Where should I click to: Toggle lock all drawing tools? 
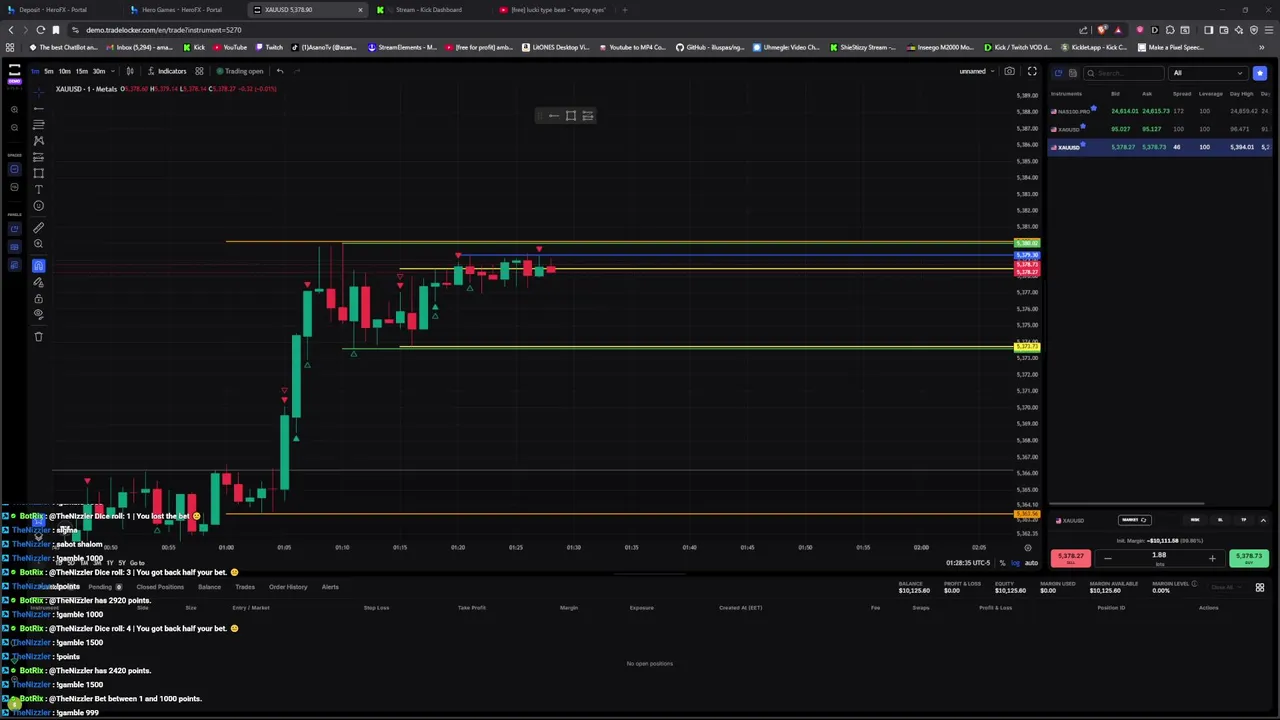coord(38,298)
